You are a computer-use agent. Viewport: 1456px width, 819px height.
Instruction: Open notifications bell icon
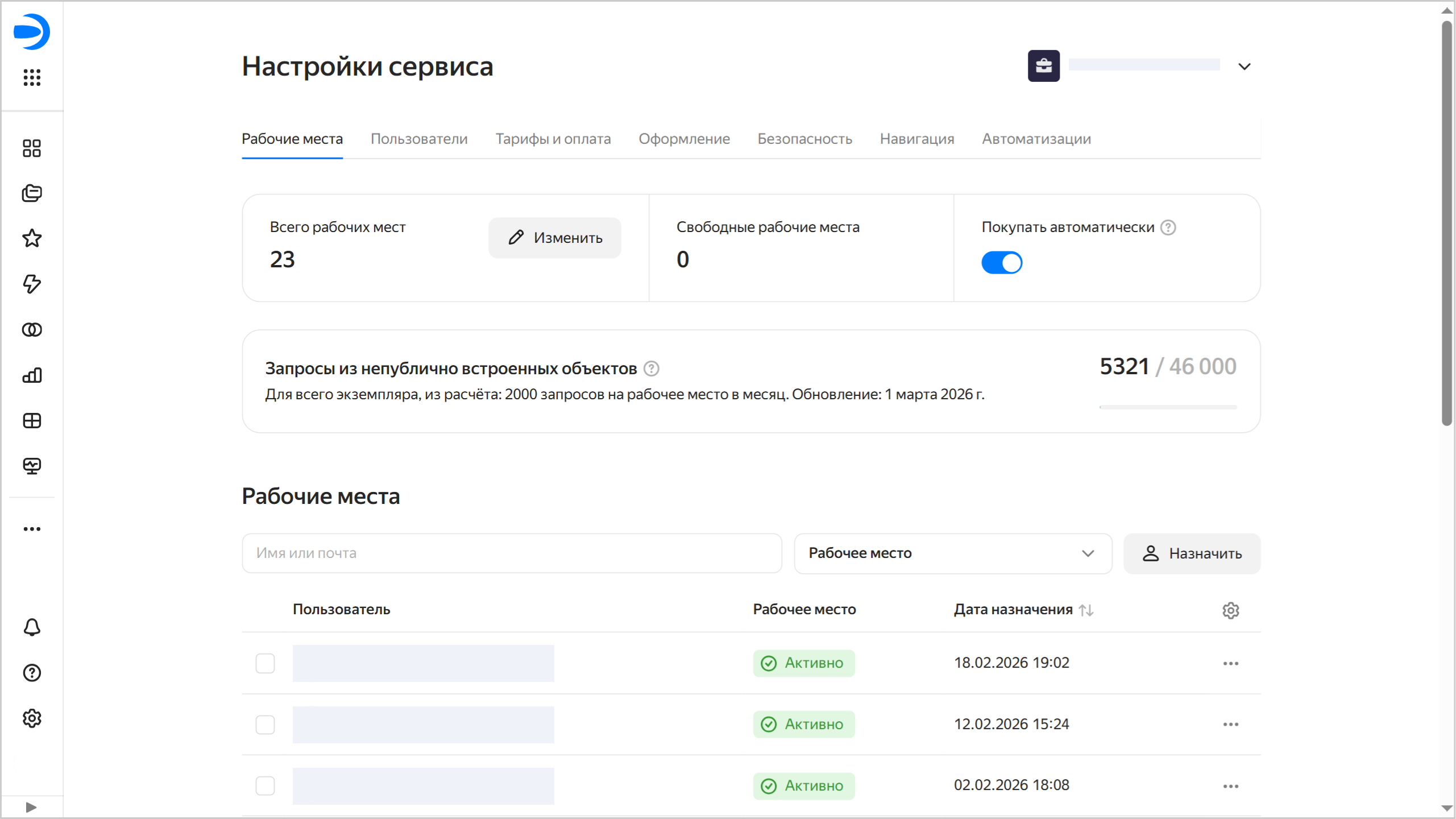(32, 627)
